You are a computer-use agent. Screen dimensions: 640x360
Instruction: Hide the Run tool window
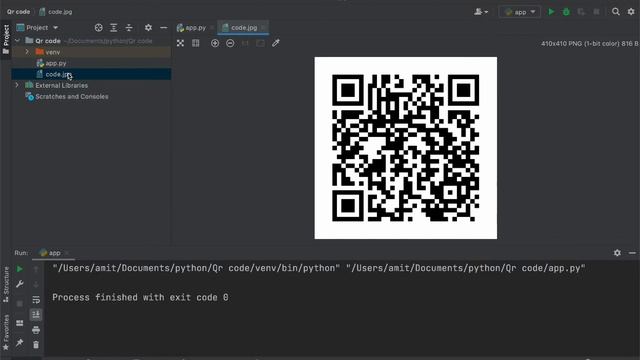pyautogui.click(x=632, y=253)
